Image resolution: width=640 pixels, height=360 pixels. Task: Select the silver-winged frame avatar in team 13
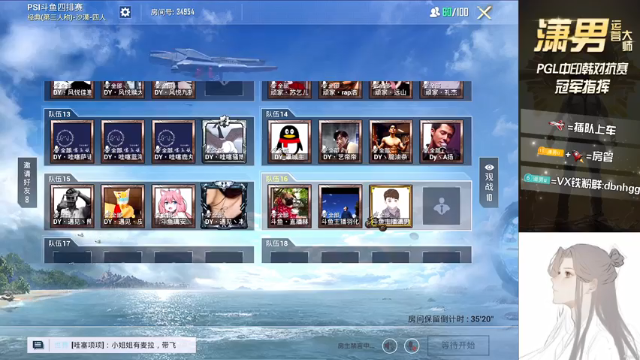[x=224, y=141]
